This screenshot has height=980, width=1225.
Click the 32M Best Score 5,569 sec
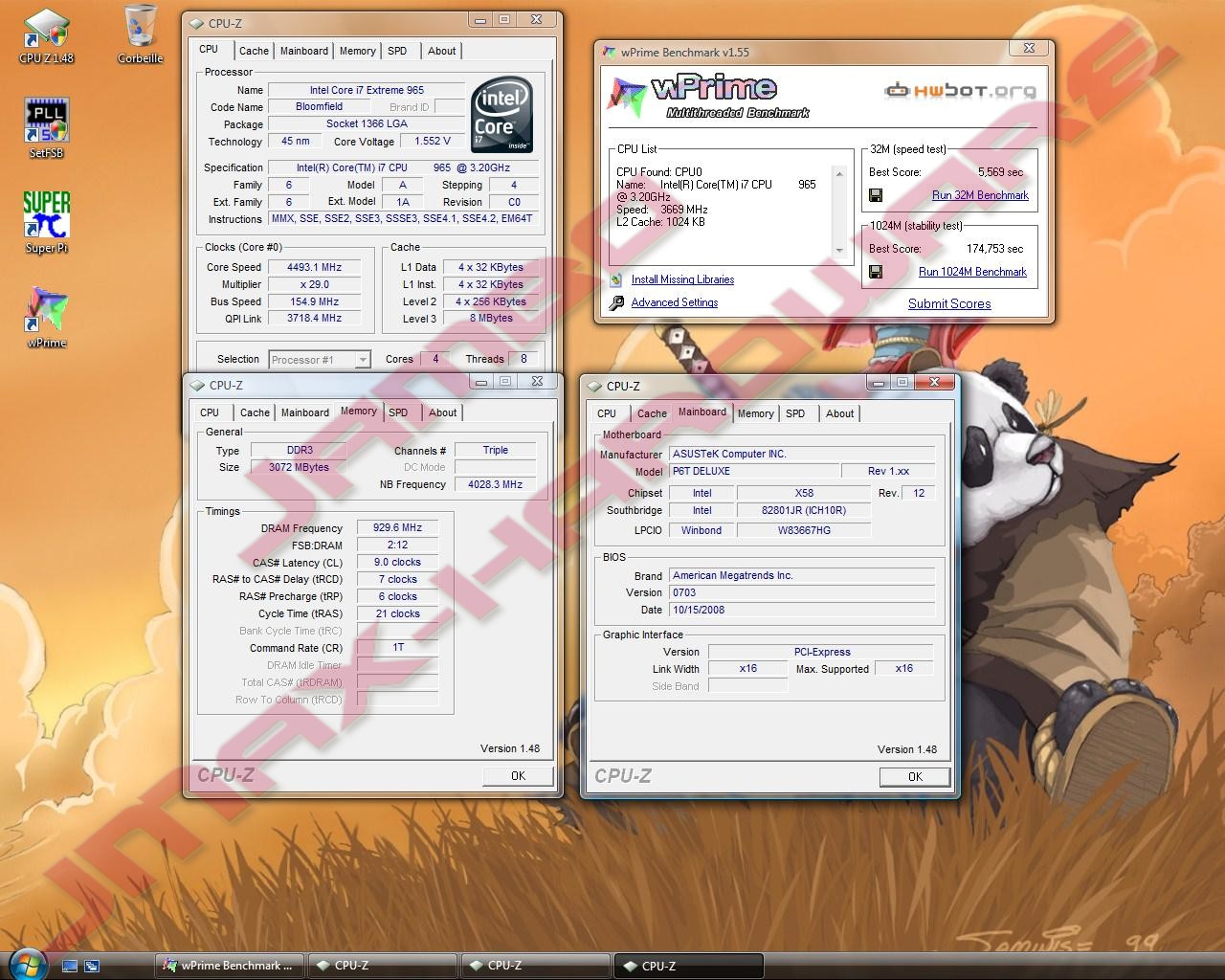tap(1000, 172)
